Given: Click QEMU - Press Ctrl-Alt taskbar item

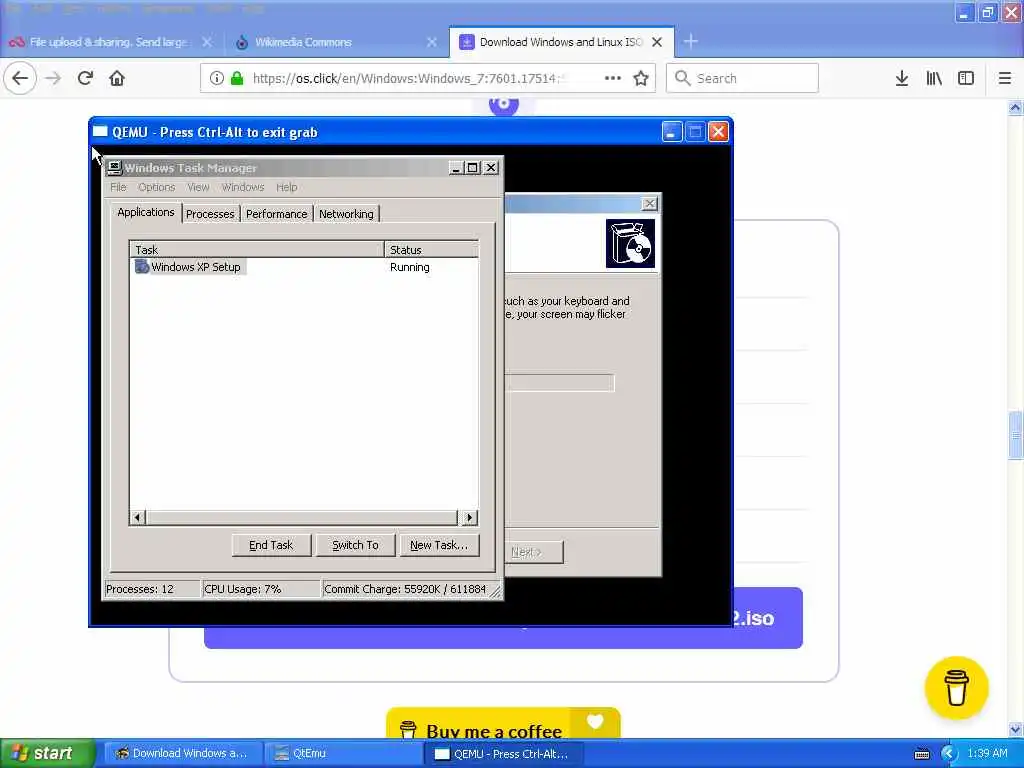Looking at the screenshot, I should tap(504, 754).
